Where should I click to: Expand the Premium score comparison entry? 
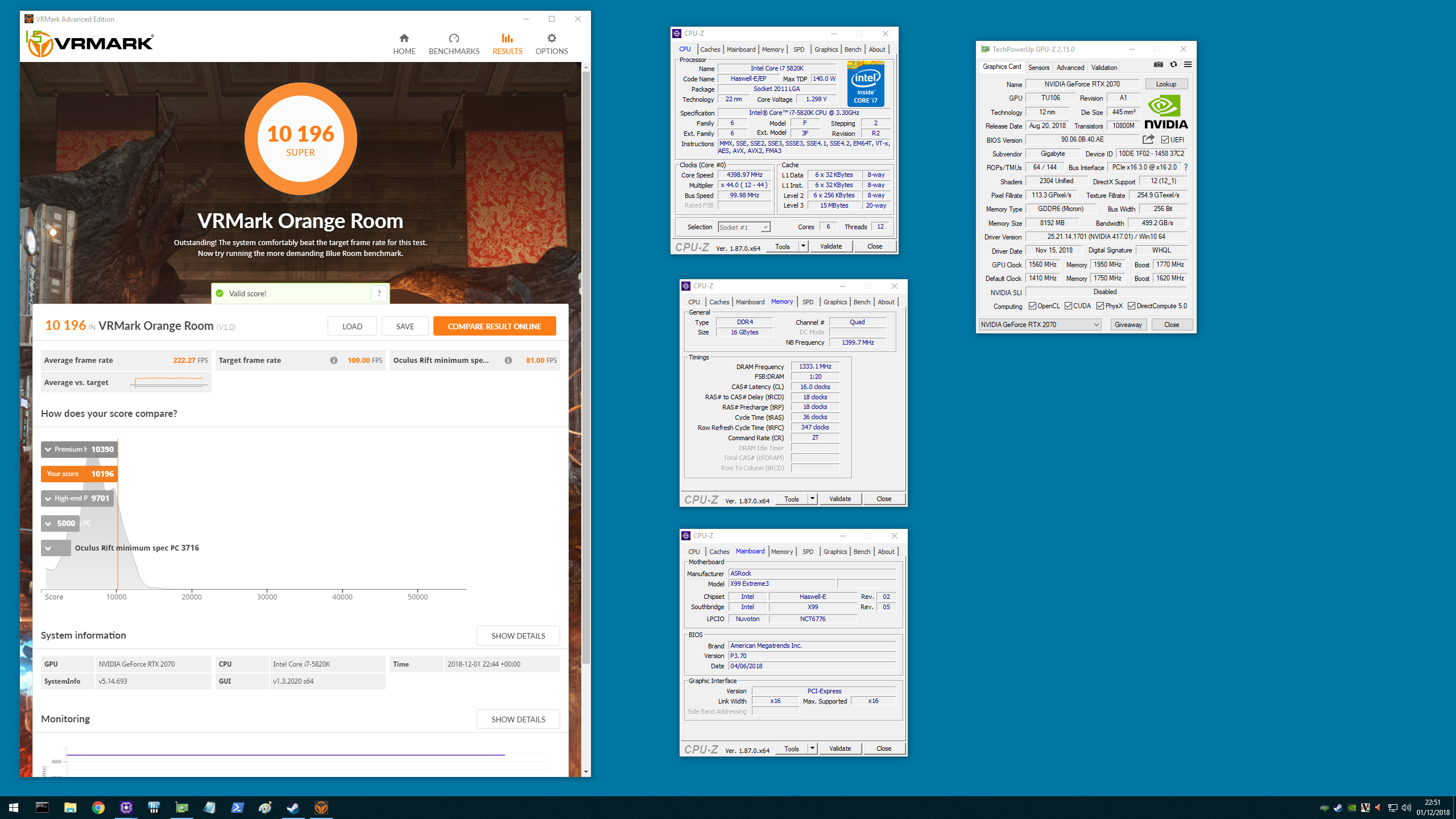click(x=79, y=449)
